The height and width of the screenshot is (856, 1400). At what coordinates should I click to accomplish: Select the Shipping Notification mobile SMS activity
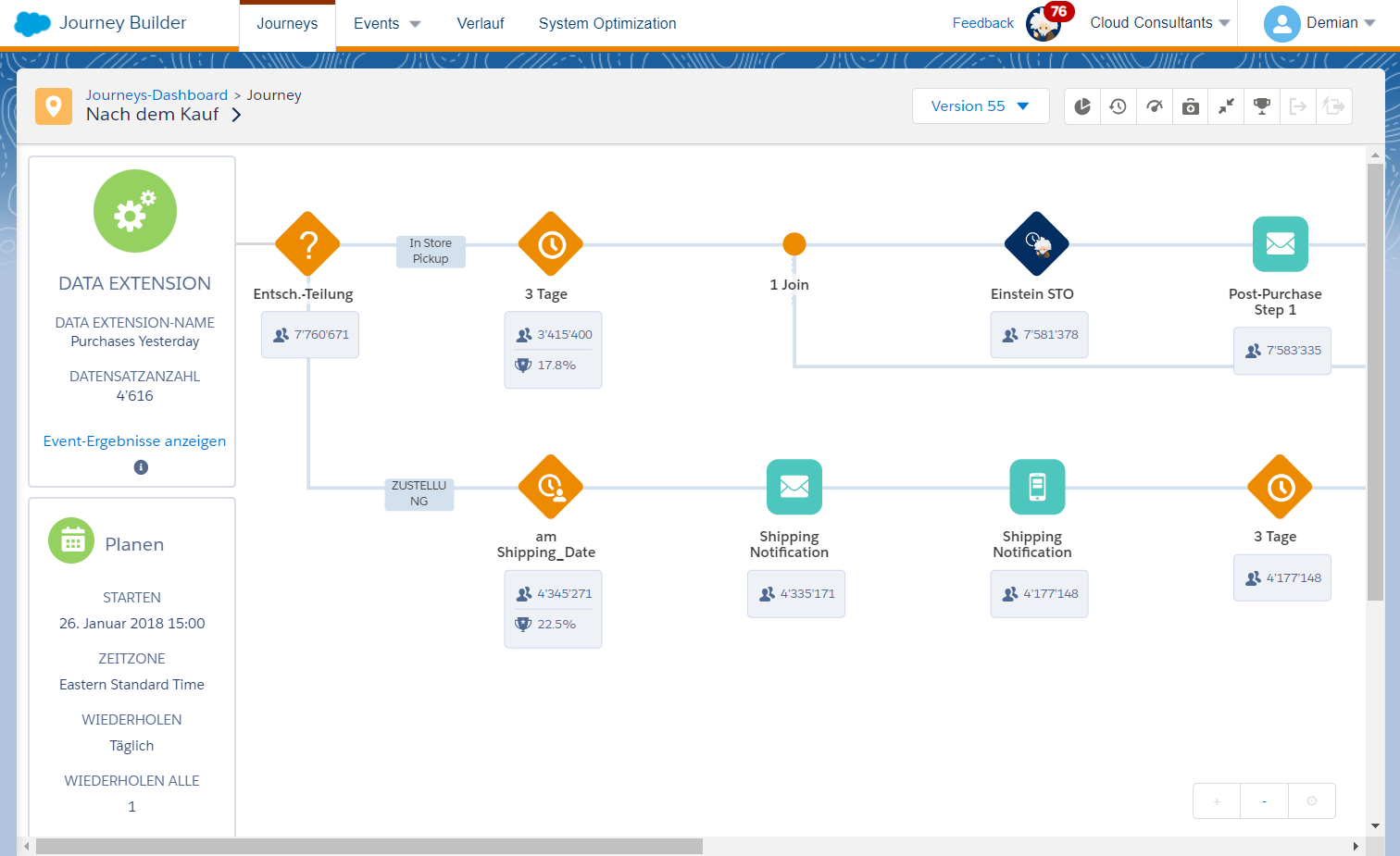coord(1036,487)
